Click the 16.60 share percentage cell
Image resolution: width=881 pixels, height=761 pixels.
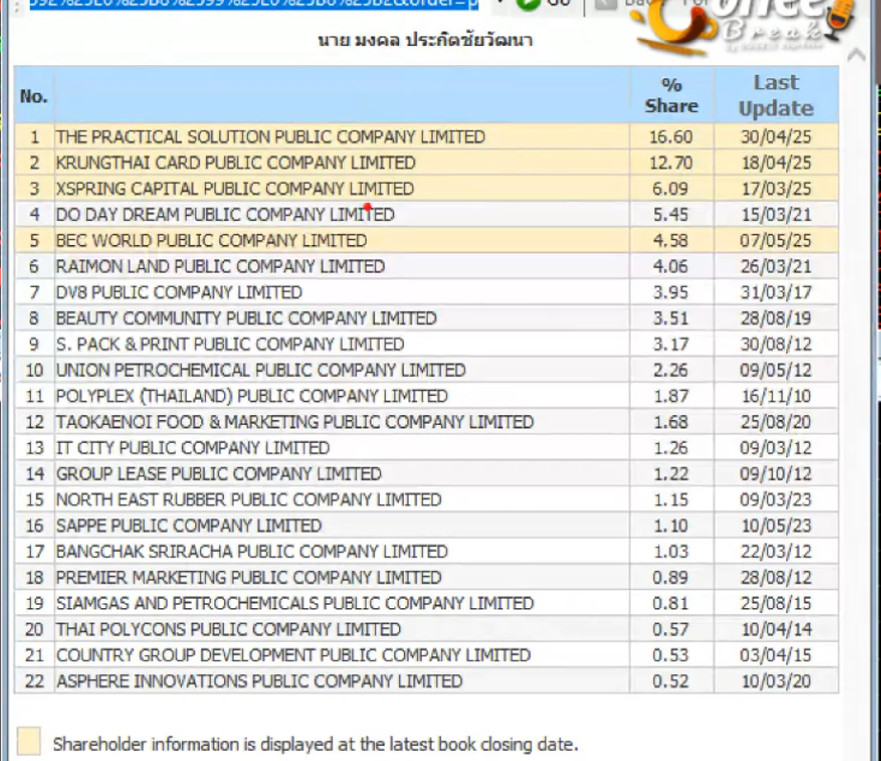[x=671, y=137]
